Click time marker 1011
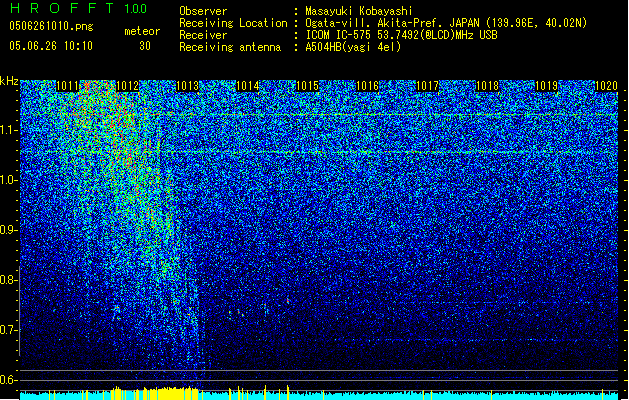 pyautogui.click(x=67, y=86)
